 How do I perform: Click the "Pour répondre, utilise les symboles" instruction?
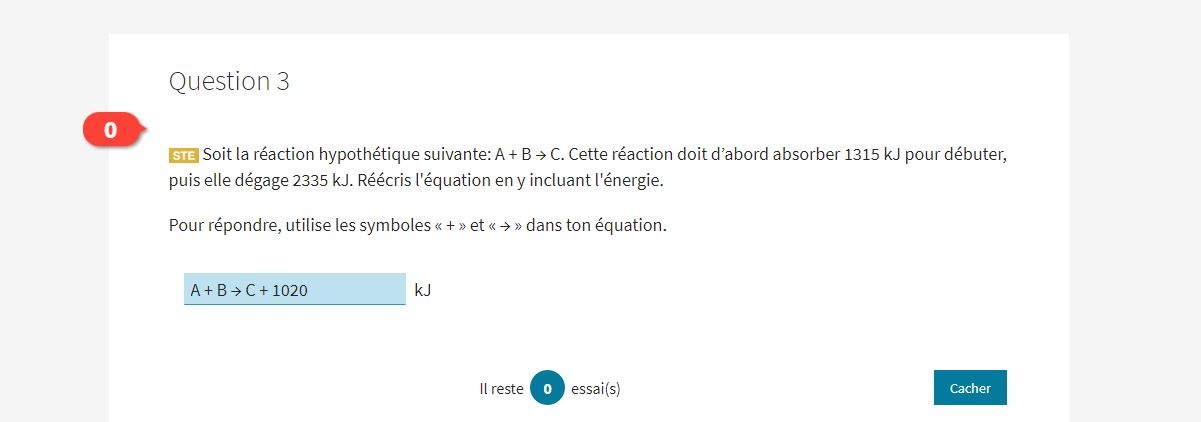[x=300, y=225]
